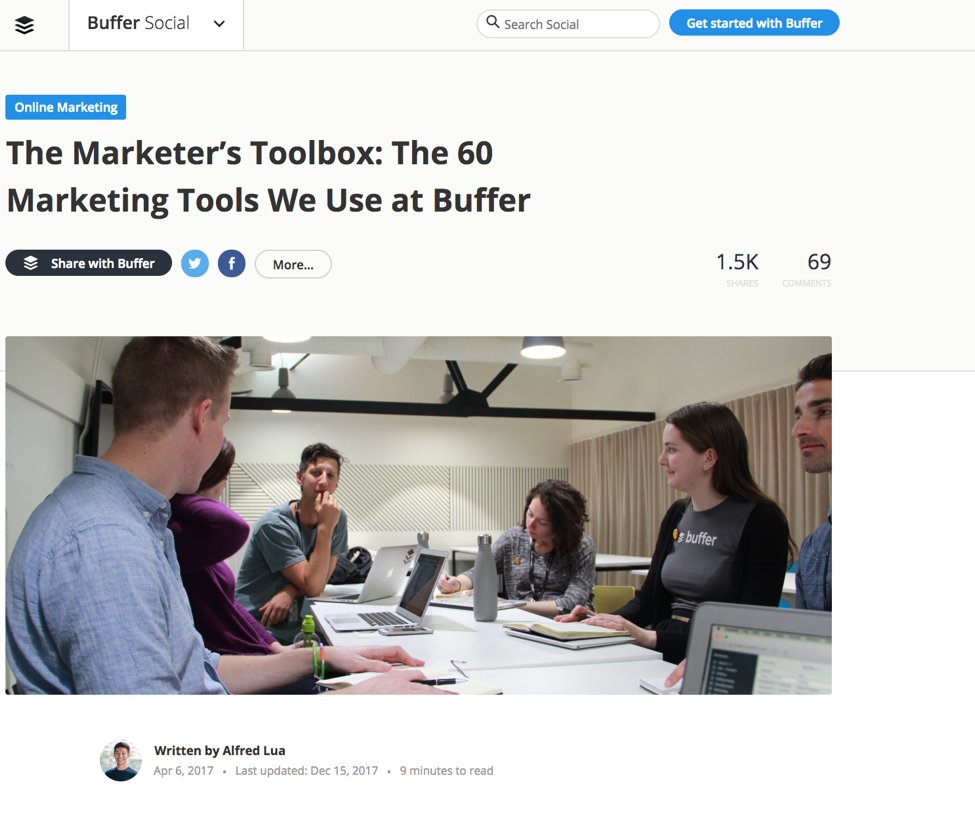Select the Last updated: Dec 15, 2017 text
The width and height of the screenshot is (975, 817).
[307, 771]
